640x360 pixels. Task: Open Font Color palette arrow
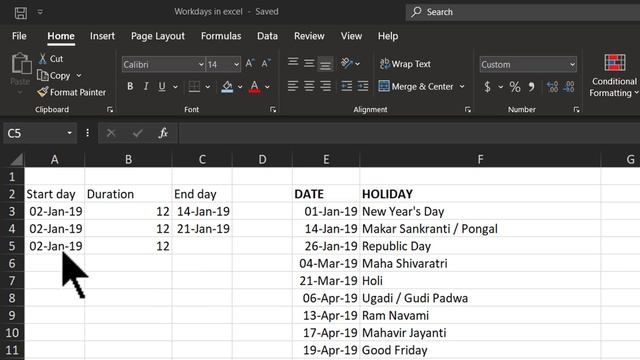(267, 87)
